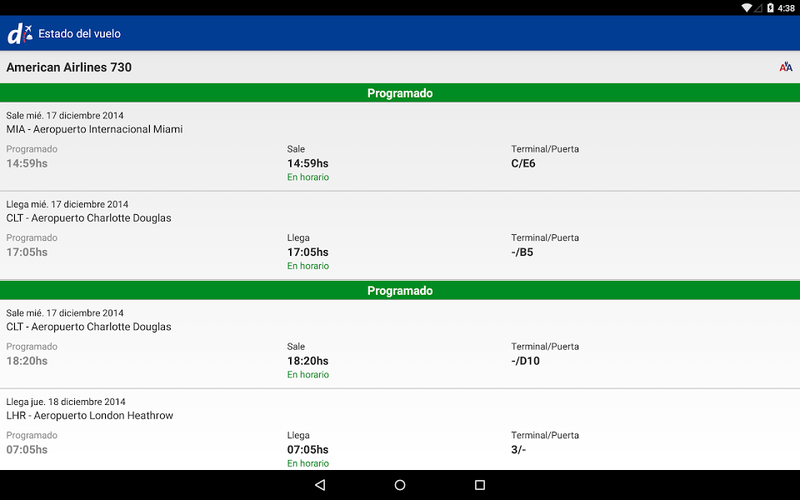The image size is (800, 500).
Task: Tap the American Airlines logo icon
Action: point(786,67)
